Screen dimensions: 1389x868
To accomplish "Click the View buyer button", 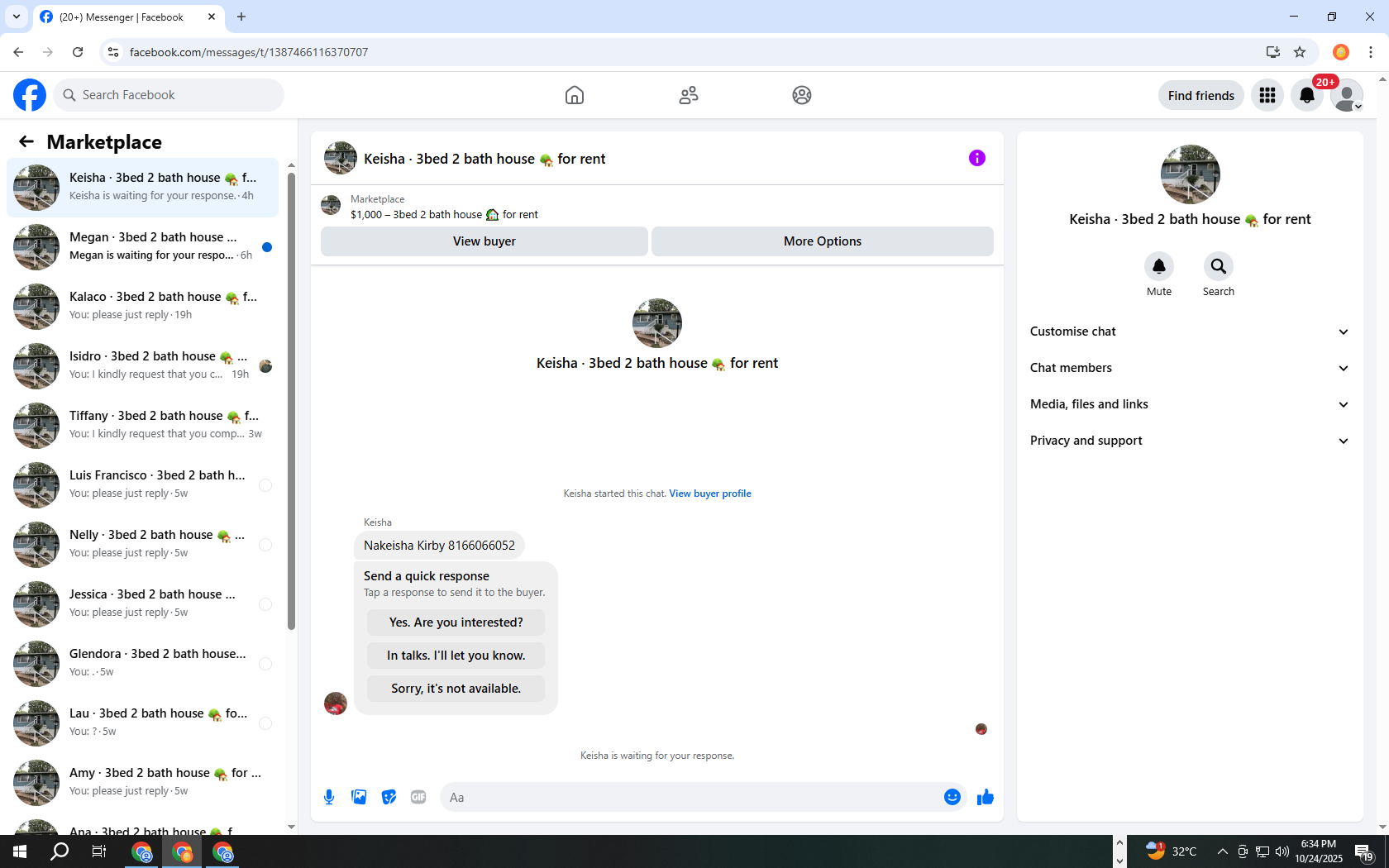I will 484,241.
